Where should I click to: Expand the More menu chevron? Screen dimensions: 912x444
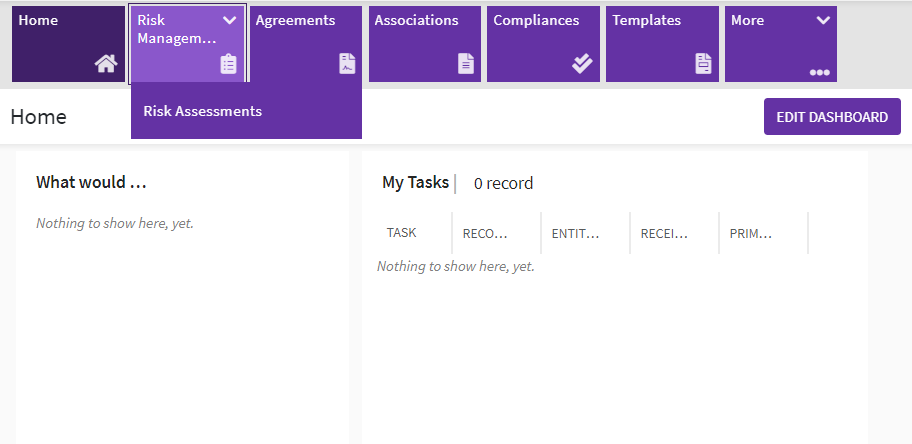pos(823,21)
